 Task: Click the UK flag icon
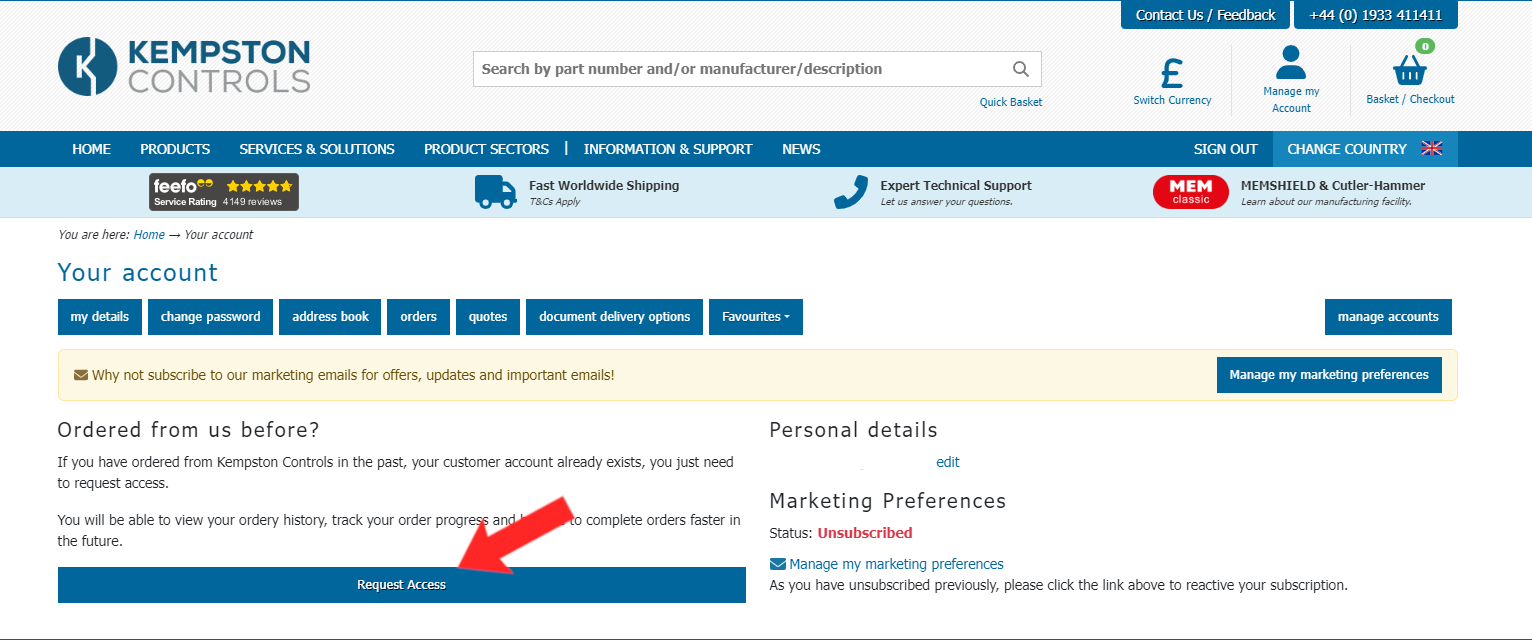tap(1432, 149)
